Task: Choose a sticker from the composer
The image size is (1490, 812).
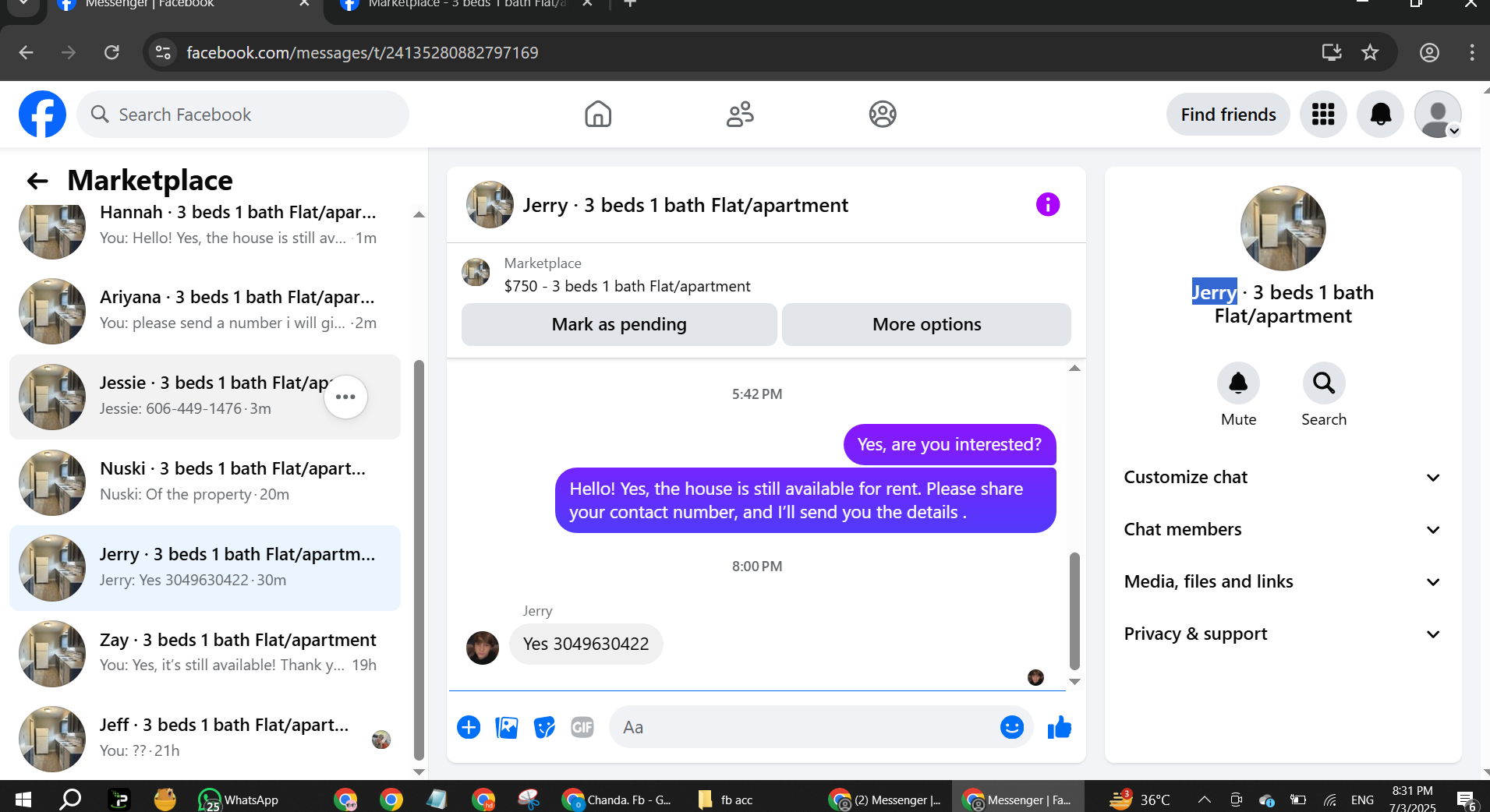Action: coord(544,727)
